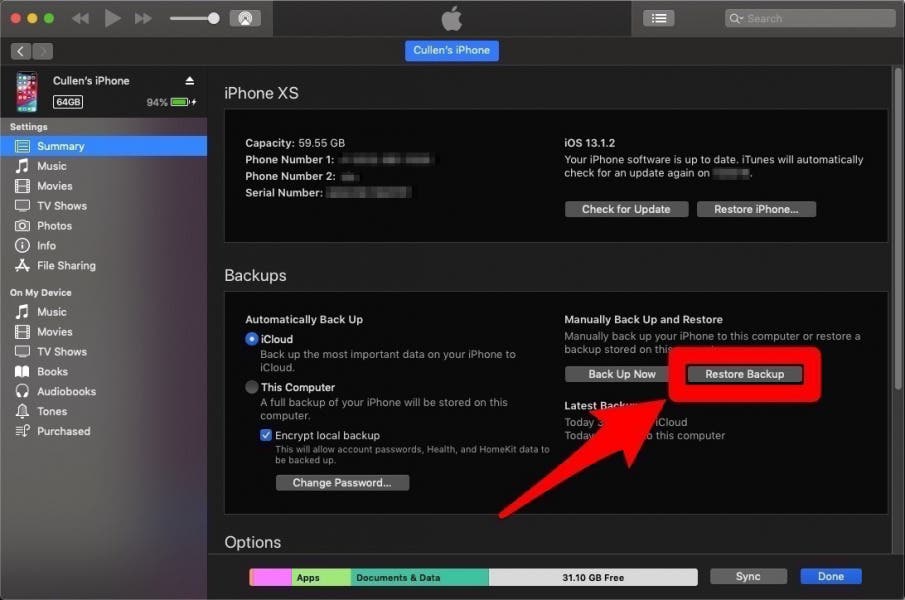Click the 64GB capacity badge
This screenshot has width=905, height=600.
point(68,102)
